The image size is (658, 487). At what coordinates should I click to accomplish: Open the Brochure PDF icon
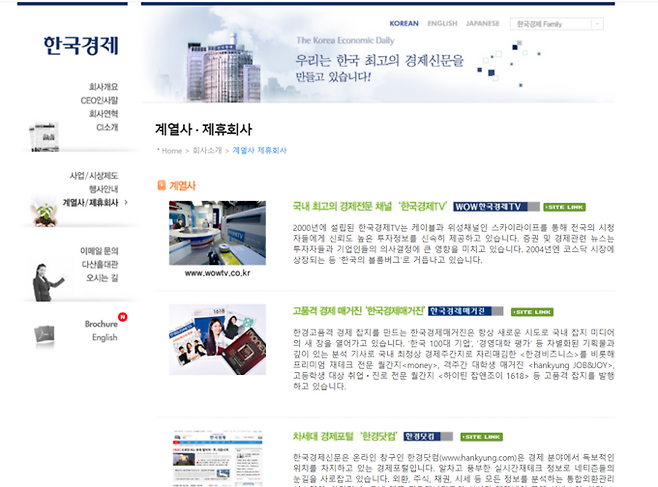pos(44,335)
